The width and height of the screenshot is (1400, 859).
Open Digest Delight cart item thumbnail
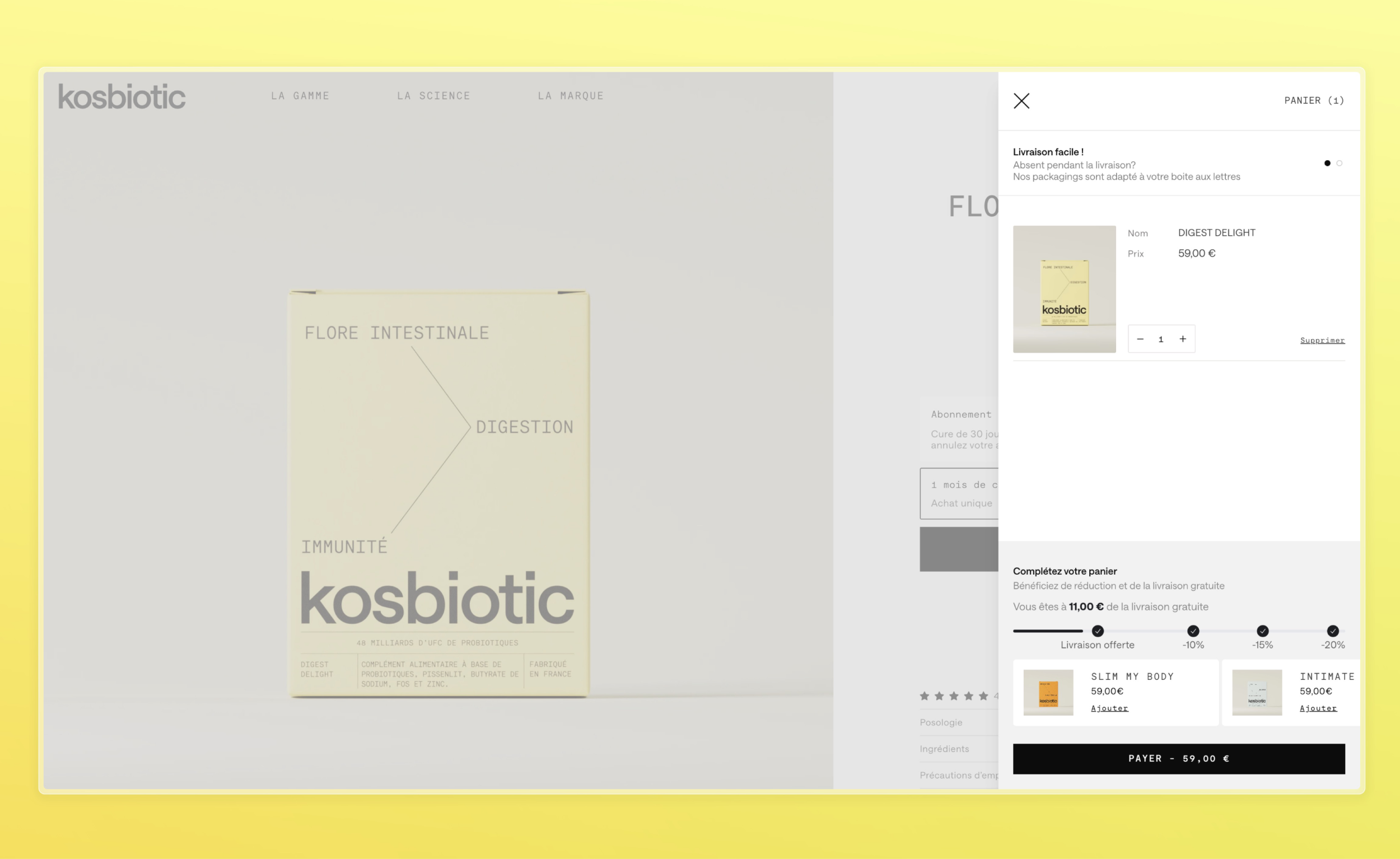point(1064,289)
